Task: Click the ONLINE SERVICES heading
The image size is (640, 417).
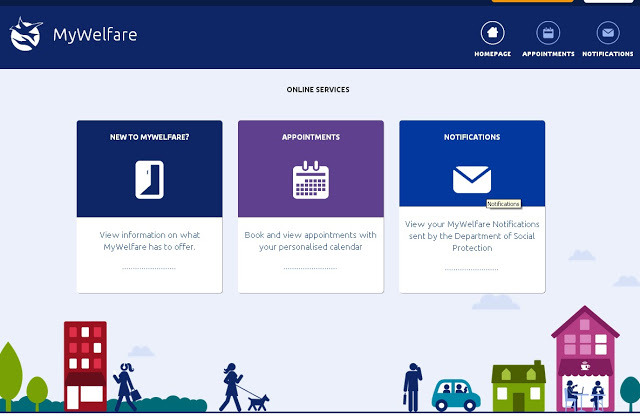Action: pyautogui.click(x=318, y=90)
